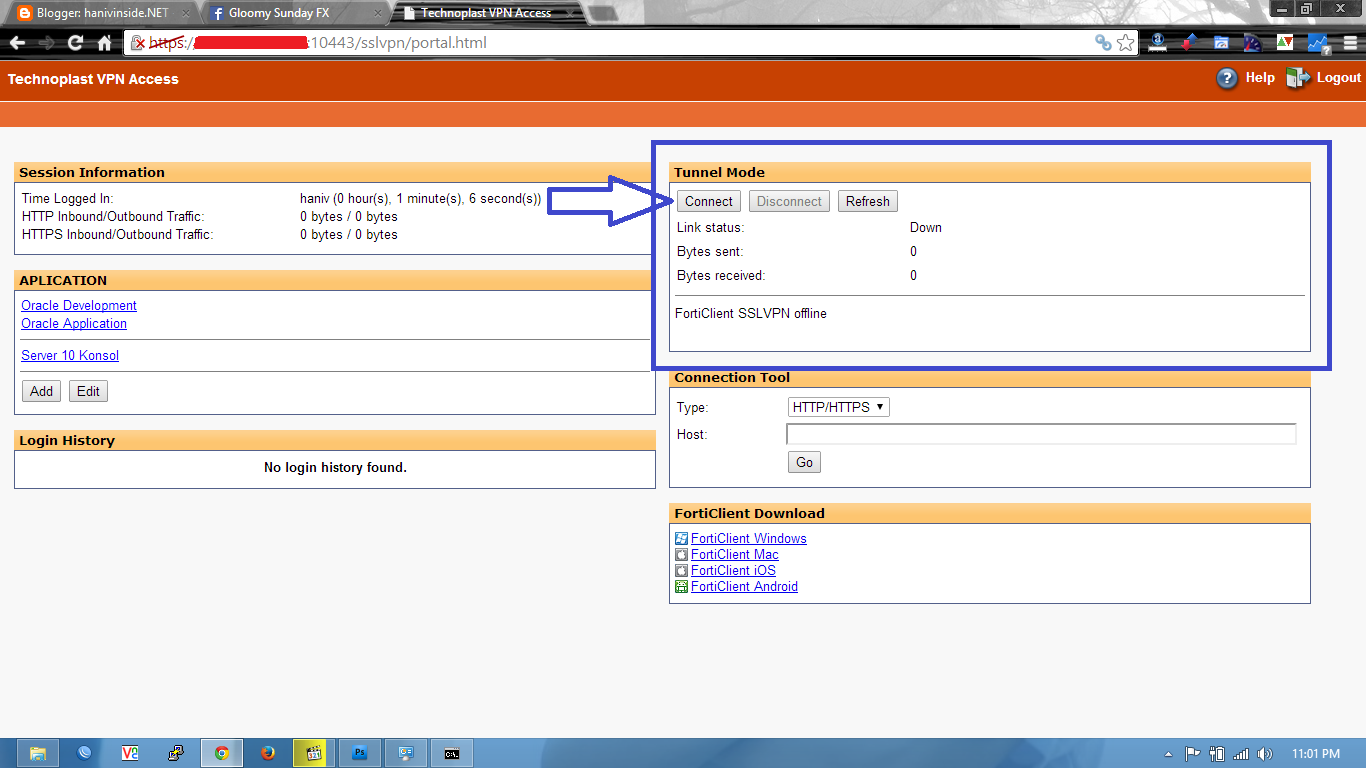The image size is (1366, 768).
Task: Open the Server 10 Konsol link
Action: [x=70, y=355]
